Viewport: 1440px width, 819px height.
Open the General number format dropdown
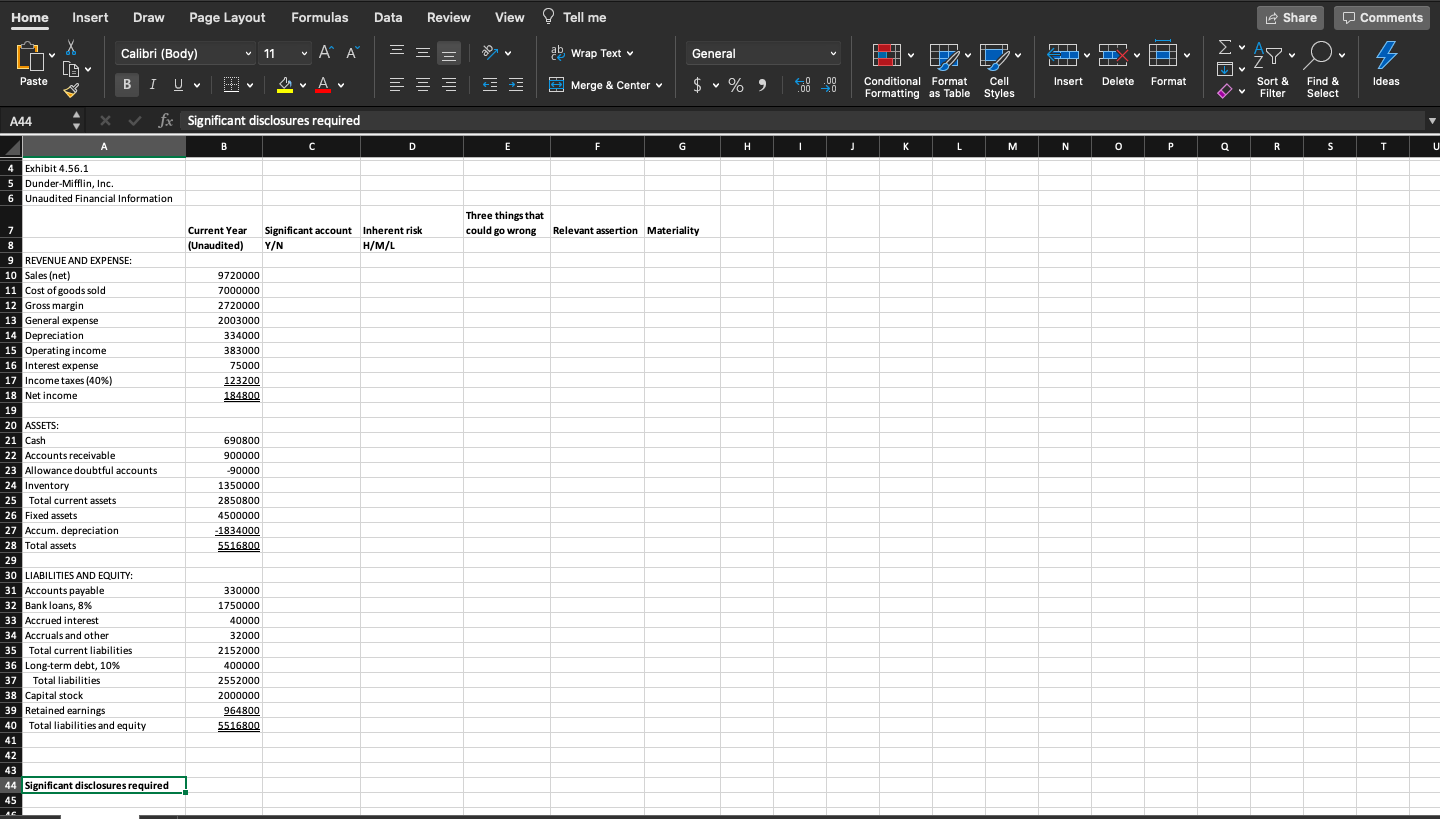click(x=762, y=53)
